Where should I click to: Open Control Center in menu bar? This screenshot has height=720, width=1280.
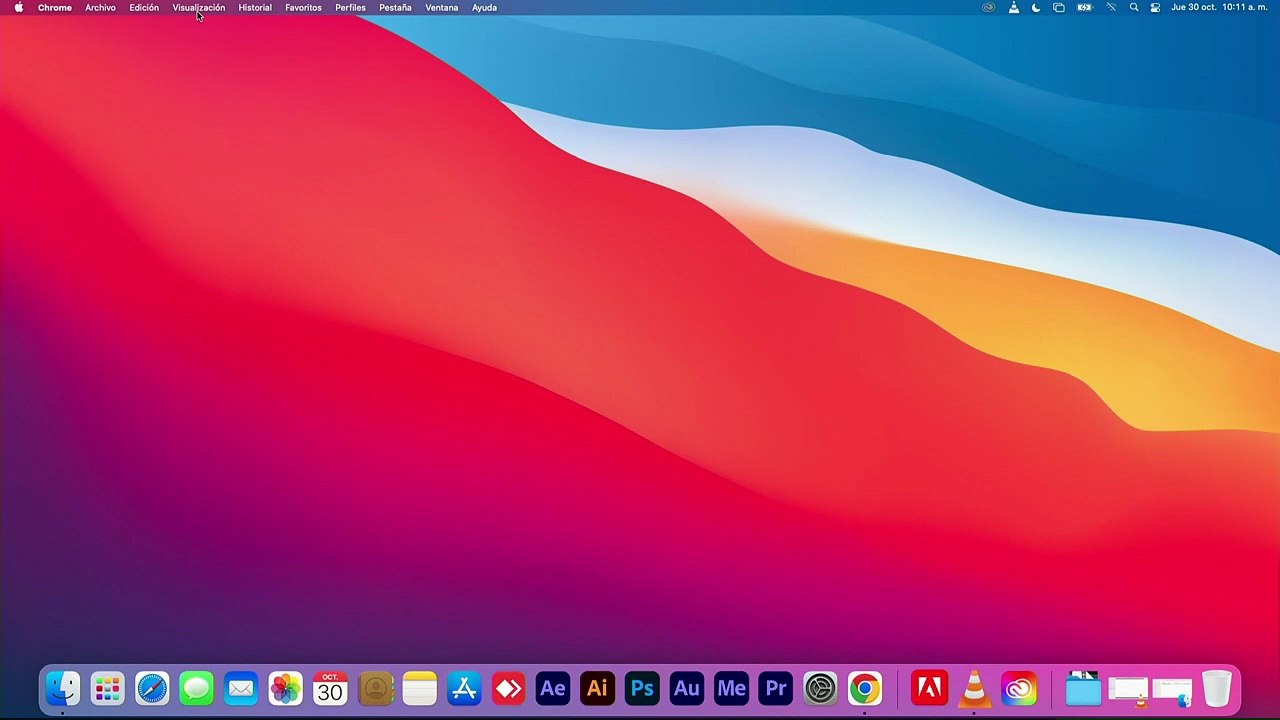point(1155,8)
